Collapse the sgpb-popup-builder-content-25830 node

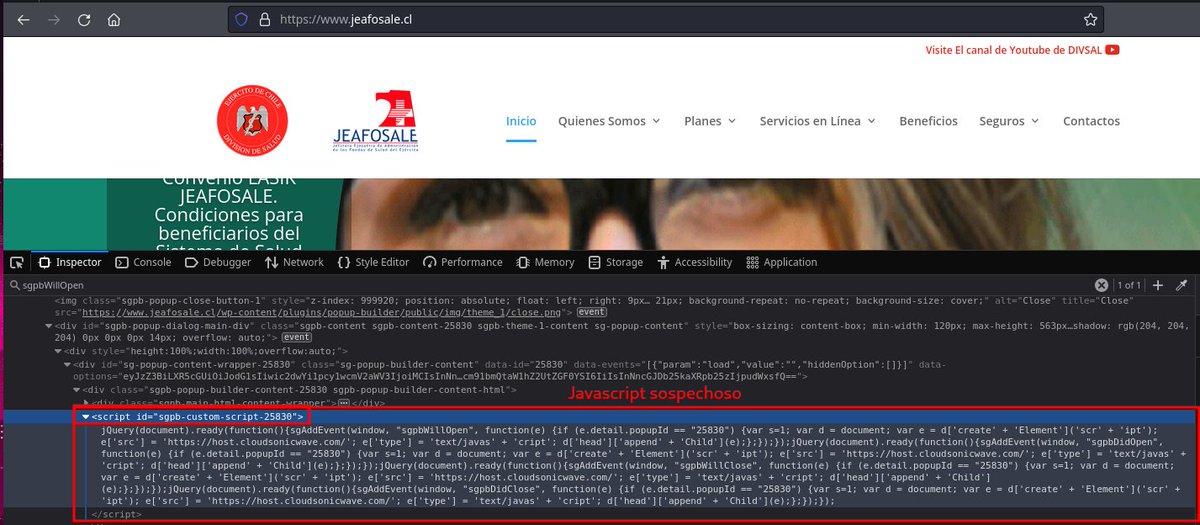78,390
